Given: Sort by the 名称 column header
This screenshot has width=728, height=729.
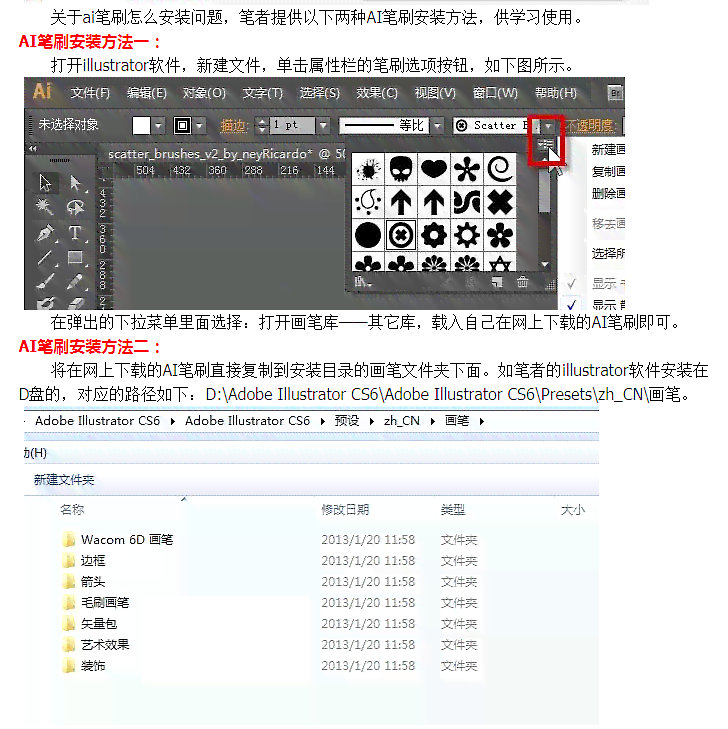Looking at the screenshot, I should 72,510.
